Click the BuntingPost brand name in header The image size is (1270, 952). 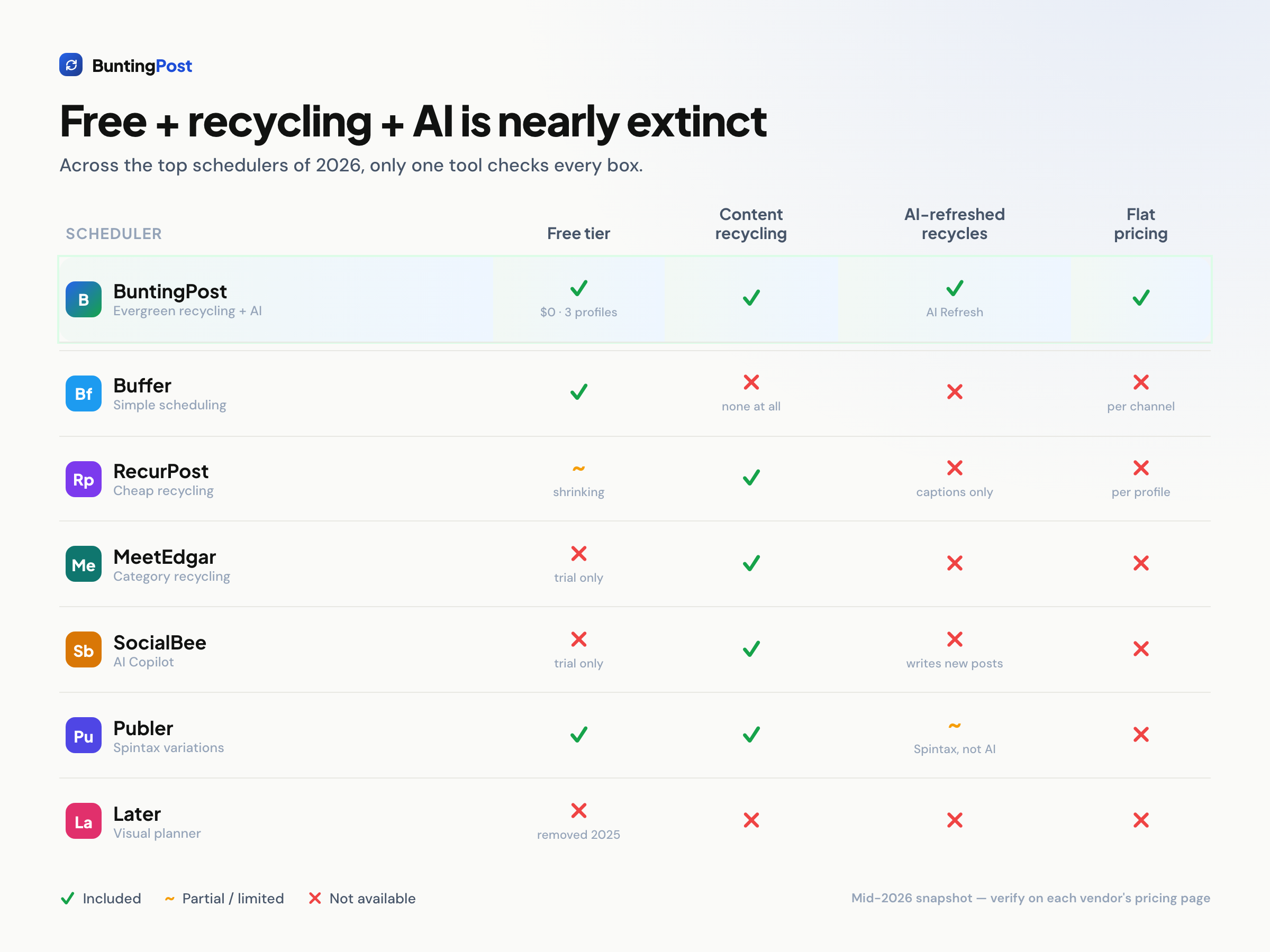click(x=142, y=66)
